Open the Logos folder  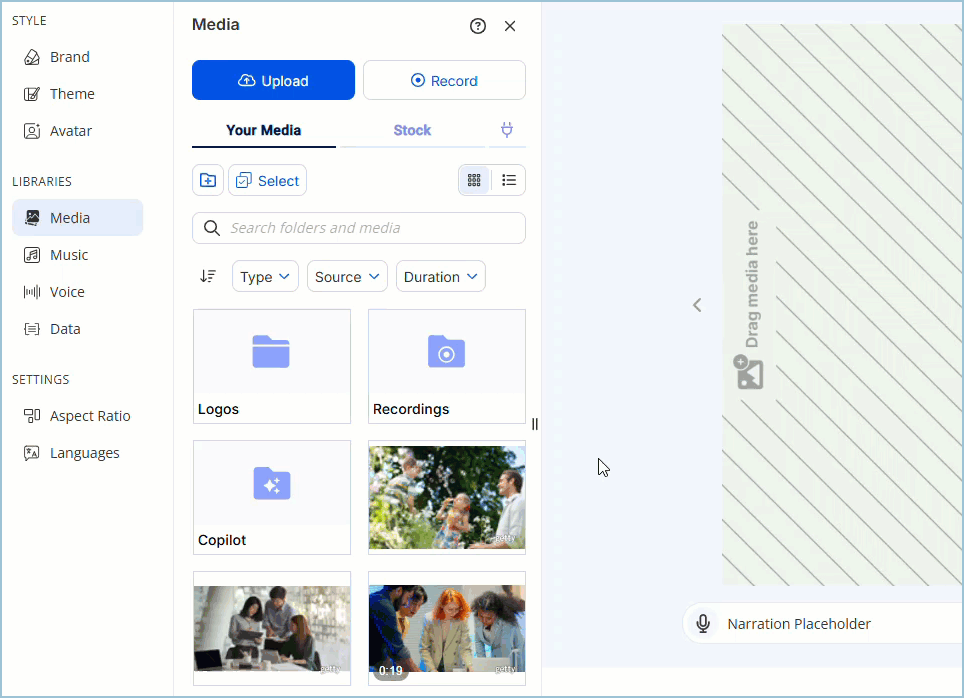pyautogui.click(x=272, y=366)
